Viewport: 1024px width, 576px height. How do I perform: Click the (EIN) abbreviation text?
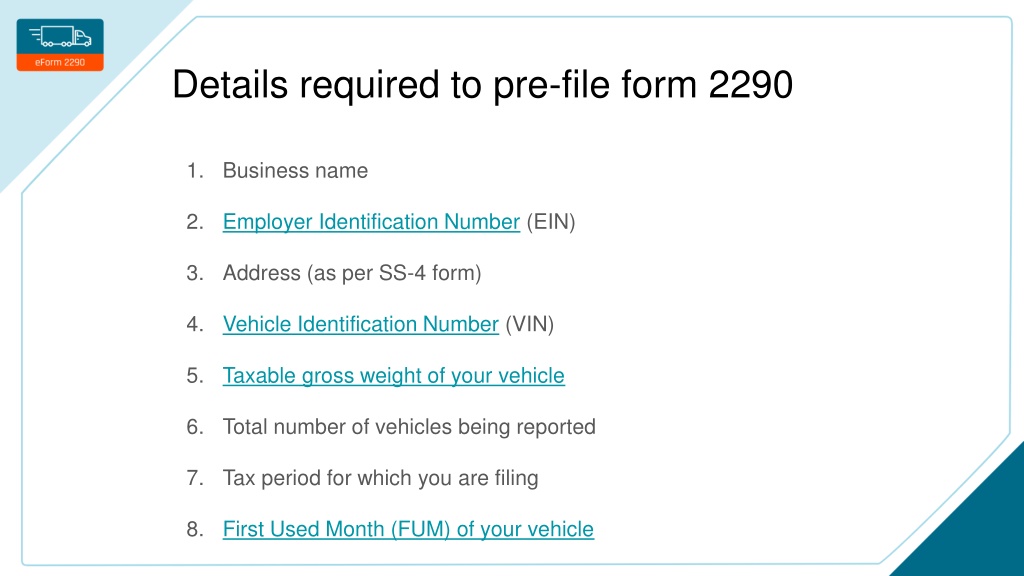click(551, 222)
